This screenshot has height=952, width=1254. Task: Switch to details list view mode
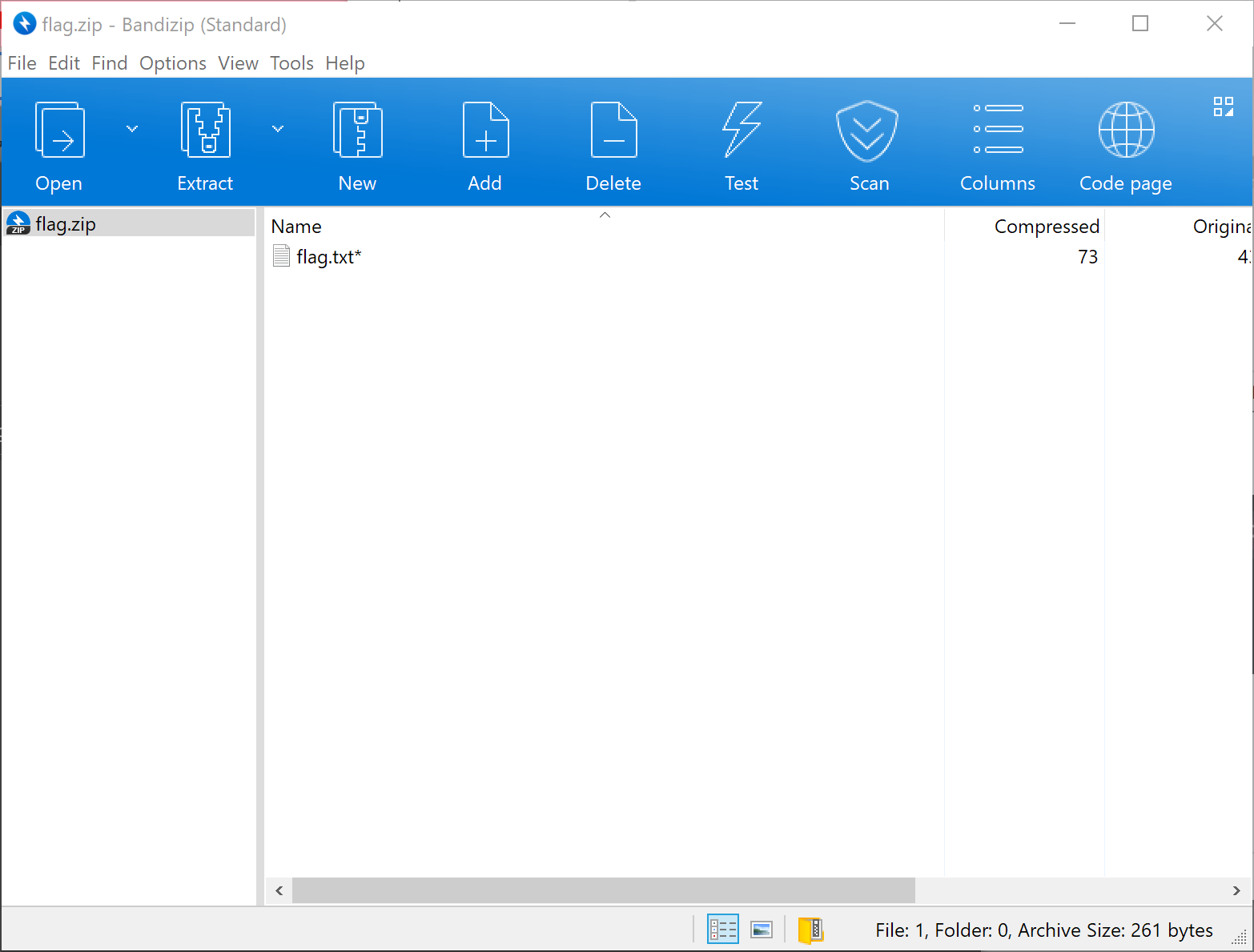722,930
